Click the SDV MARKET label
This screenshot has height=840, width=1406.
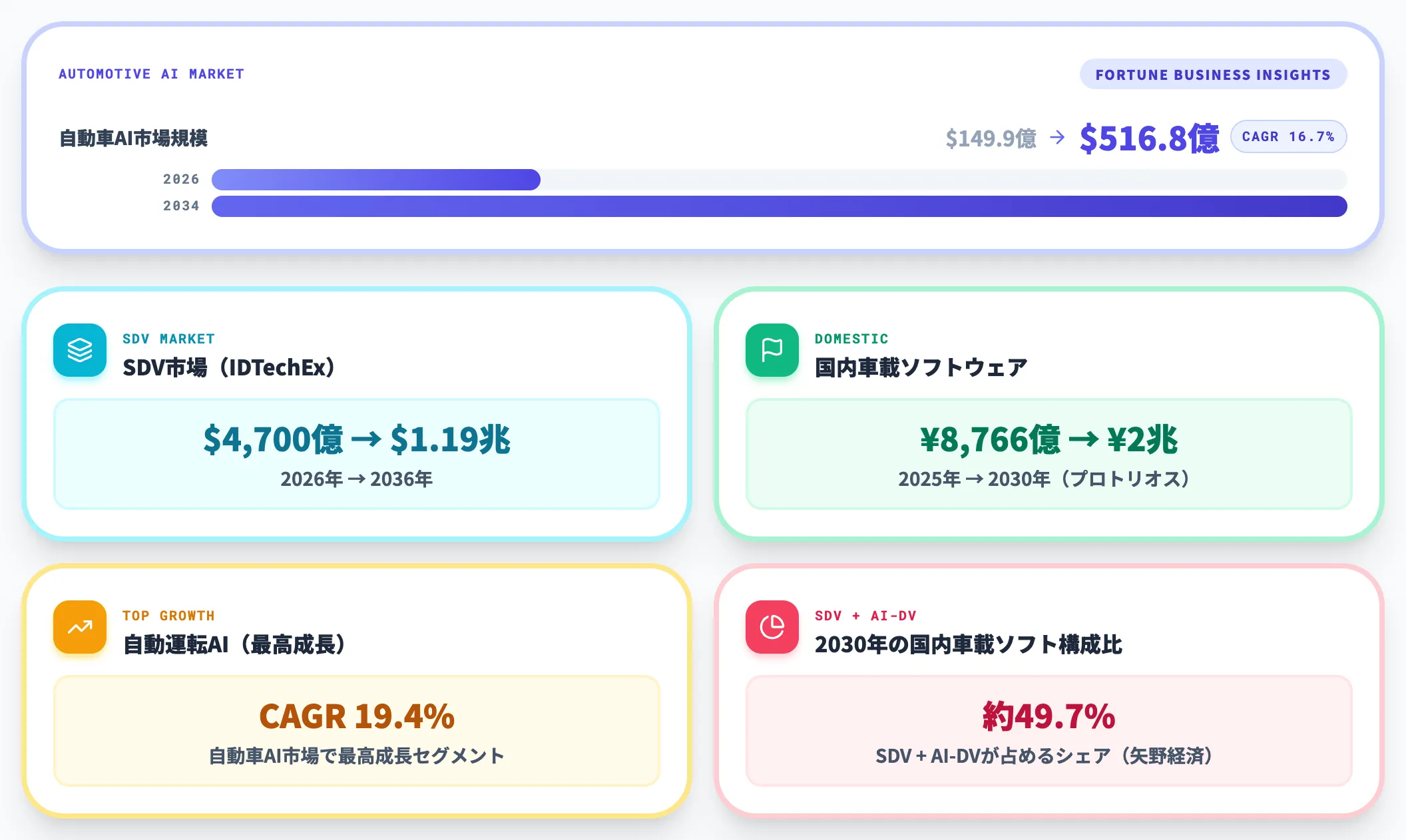click(168, 339)
